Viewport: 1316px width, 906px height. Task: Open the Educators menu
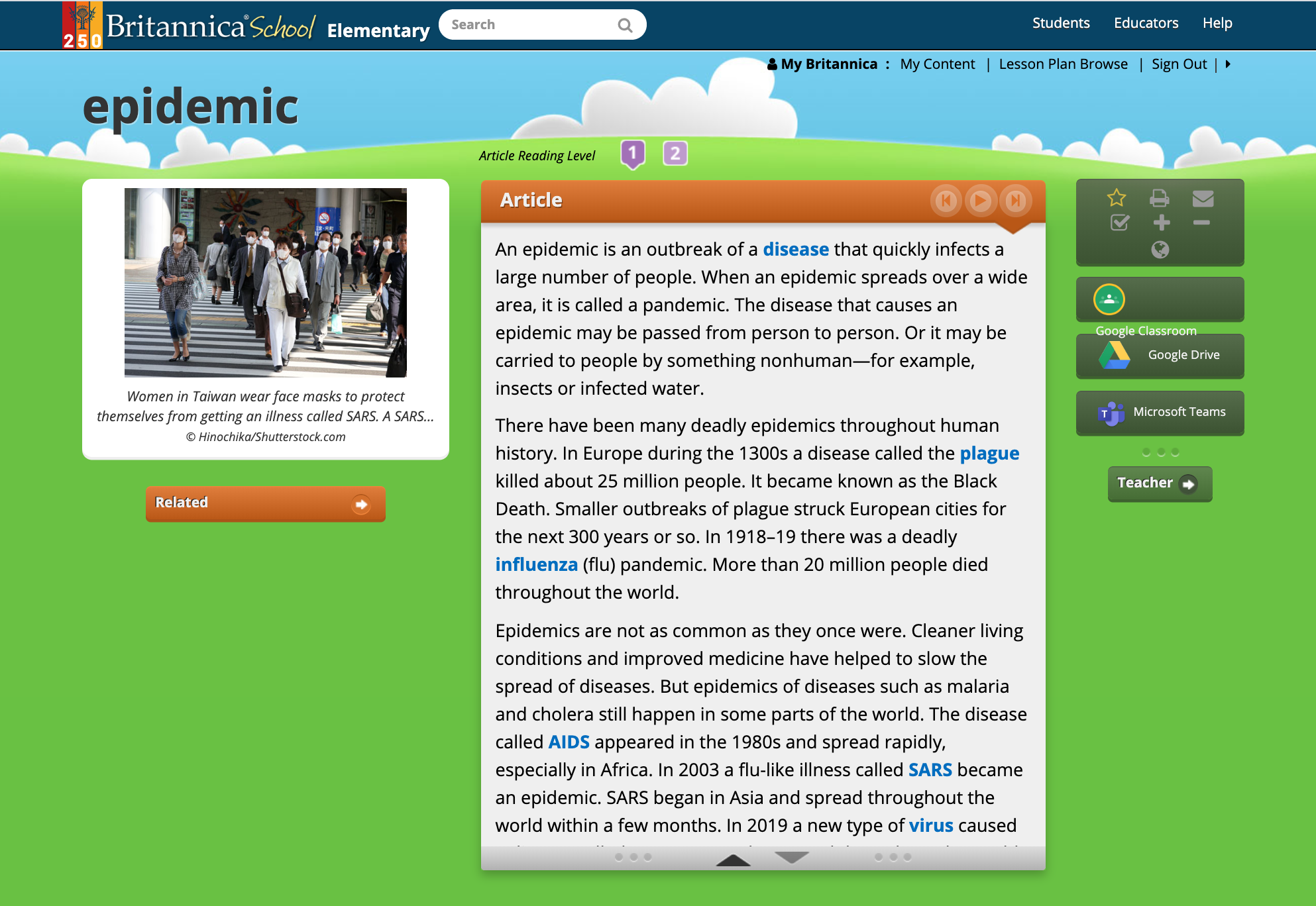pyautogui.click(x=1146, y=23)
